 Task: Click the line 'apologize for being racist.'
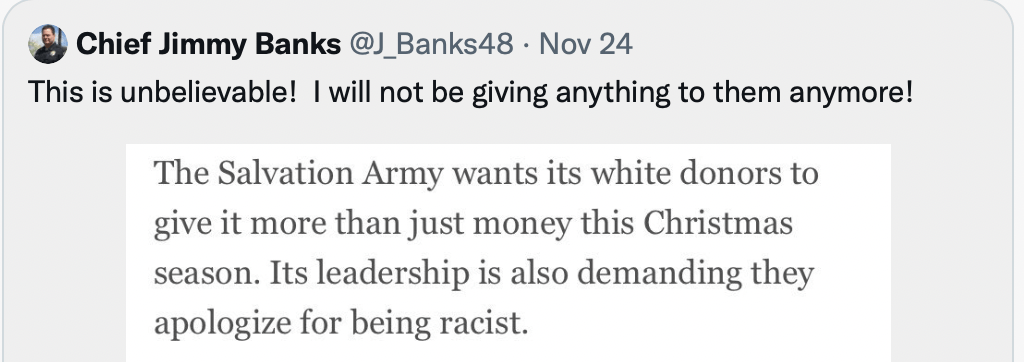(340, 323)
